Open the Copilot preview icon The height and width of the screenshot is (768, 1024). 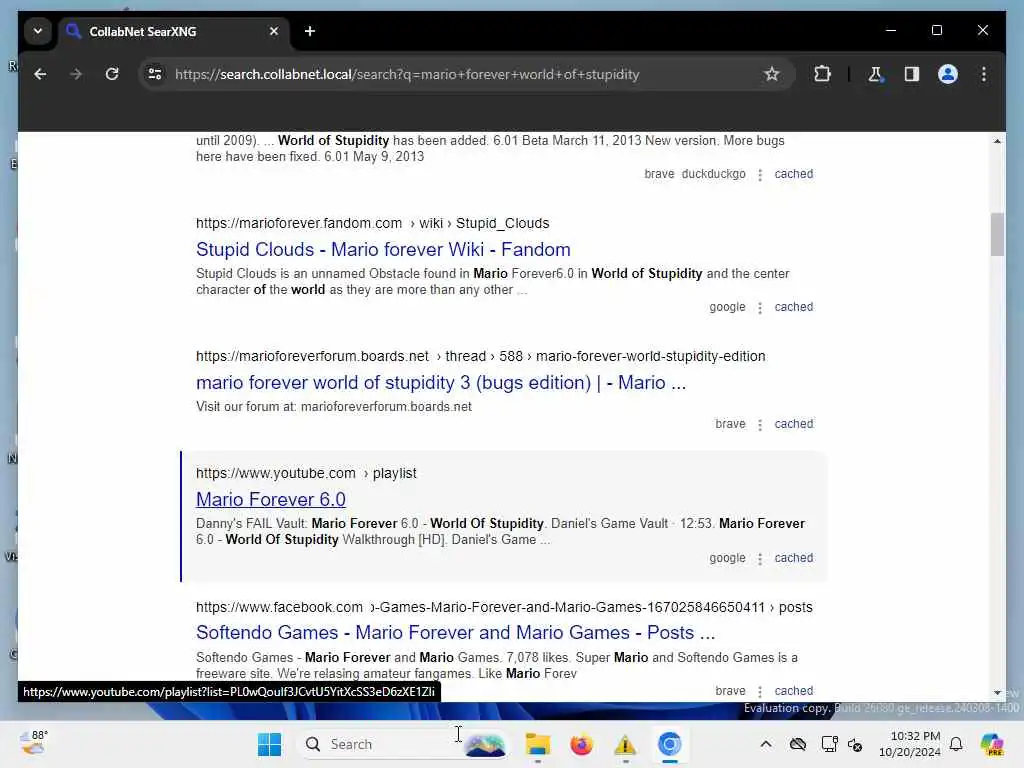tap(992, 744)
